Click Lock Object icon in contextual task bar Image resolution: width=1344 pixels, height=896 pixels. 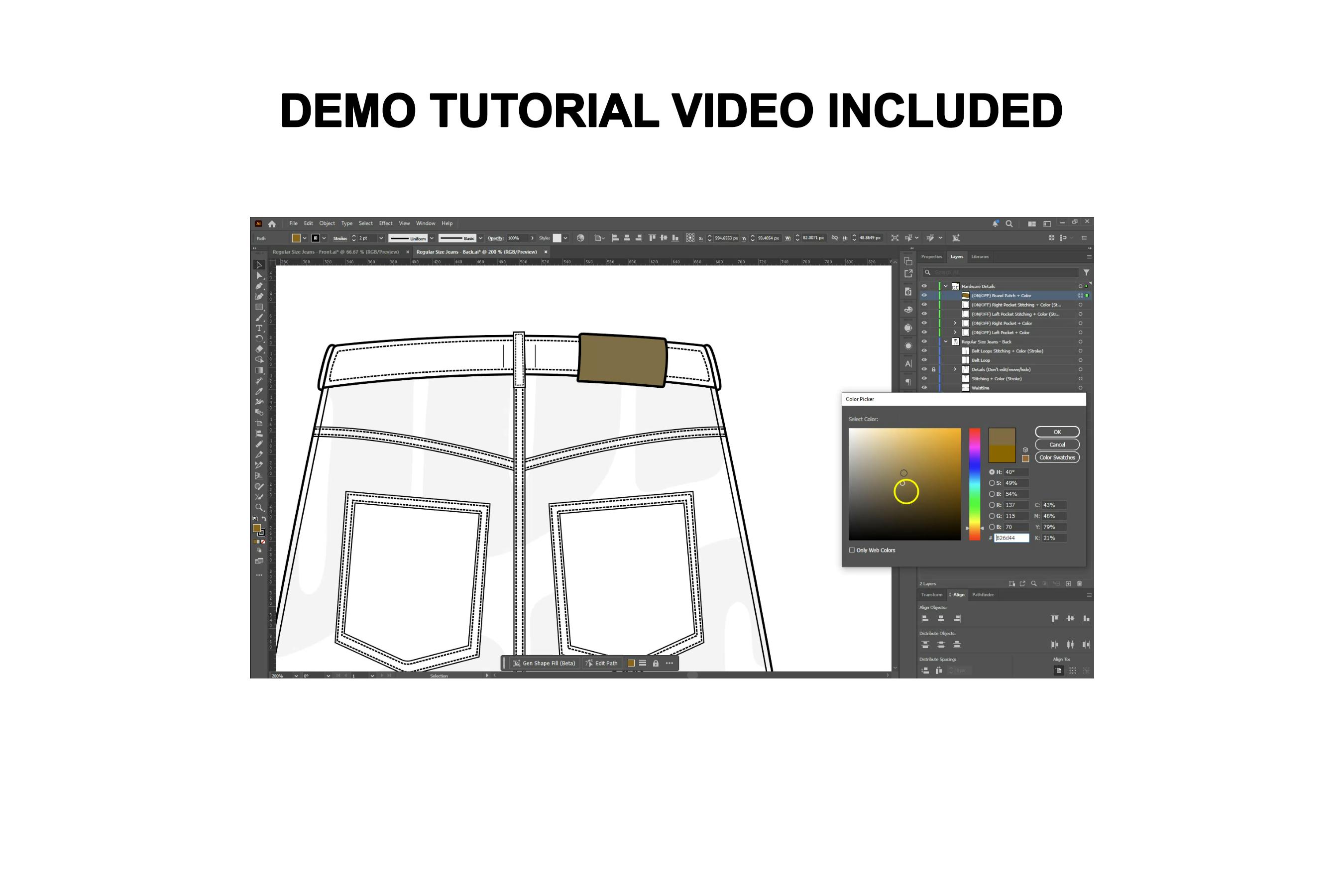coord(656,664)
